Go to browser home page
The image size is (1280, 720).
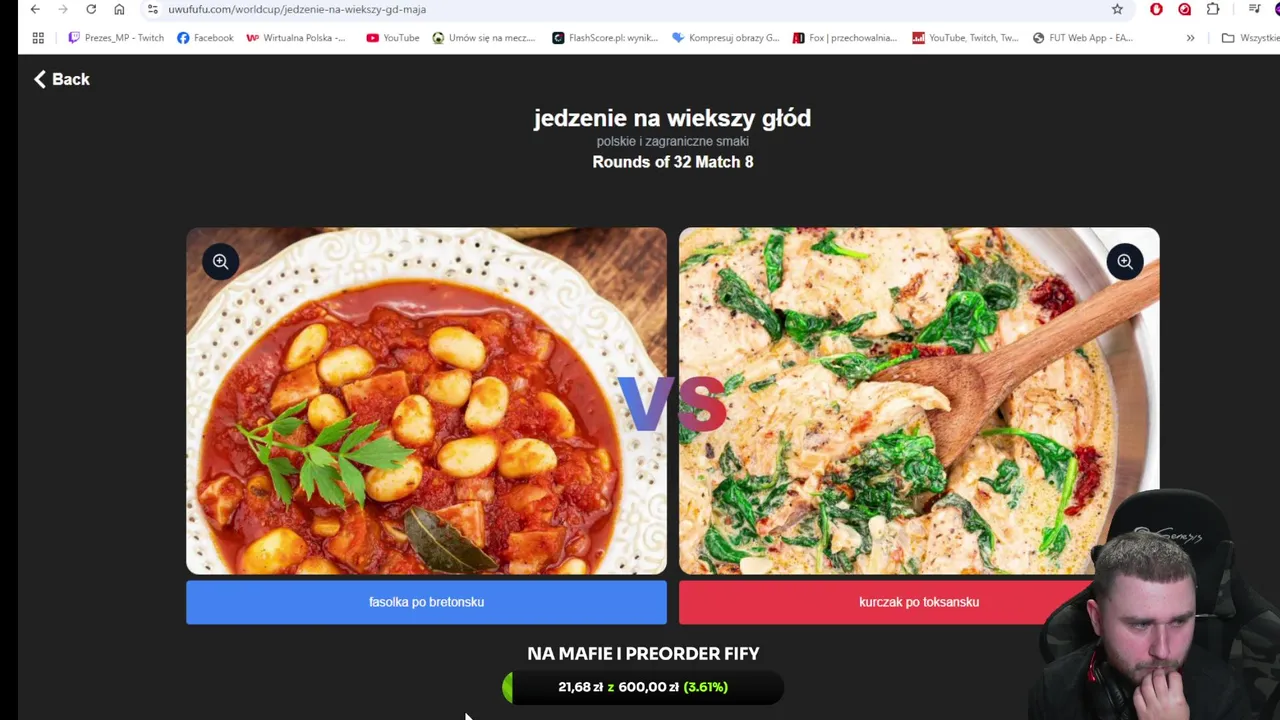[119, 9]
